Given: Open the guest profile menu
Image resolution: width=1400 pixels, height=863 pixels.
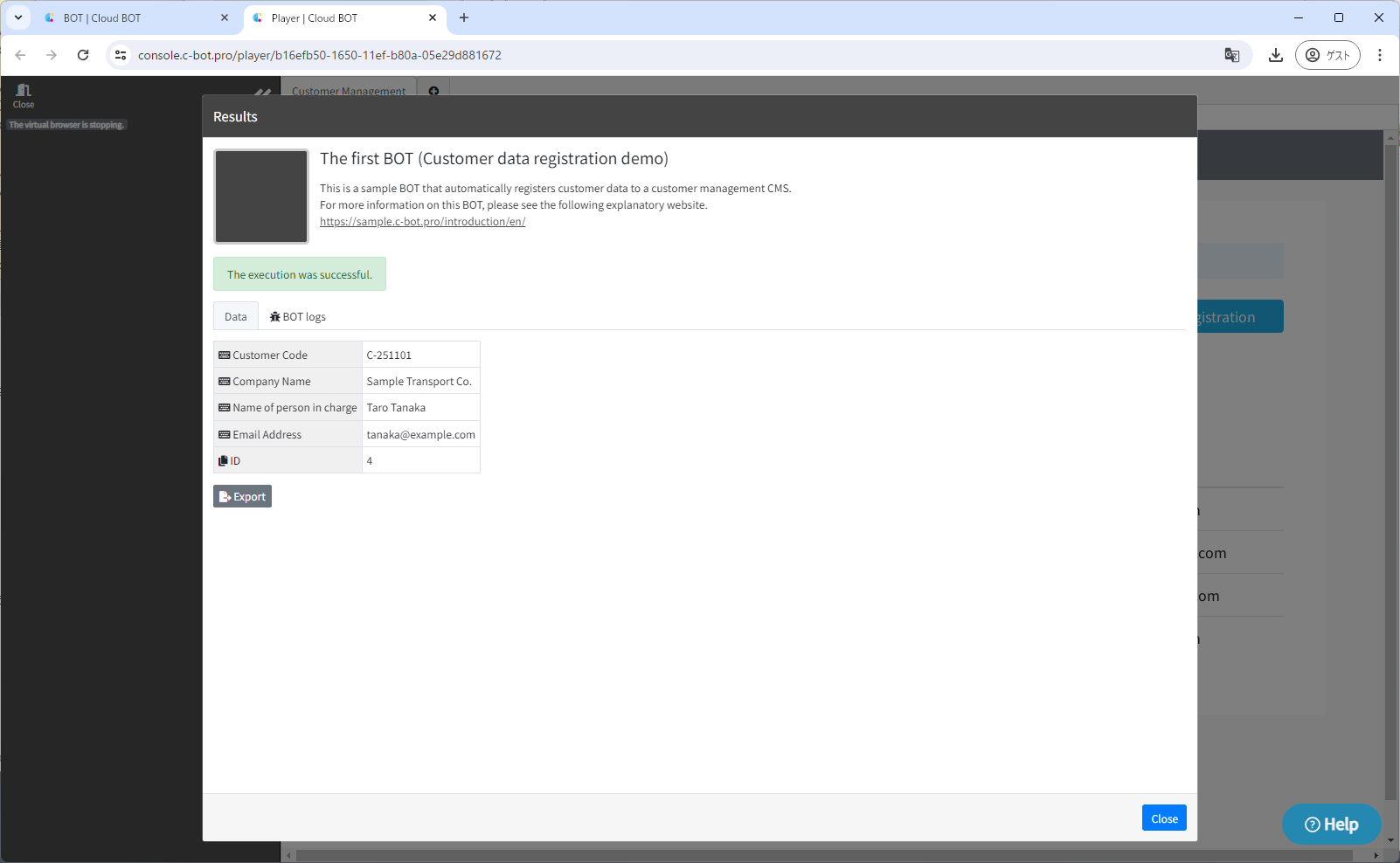Looking at the screenshot, I should click(x=1327, y=55).
